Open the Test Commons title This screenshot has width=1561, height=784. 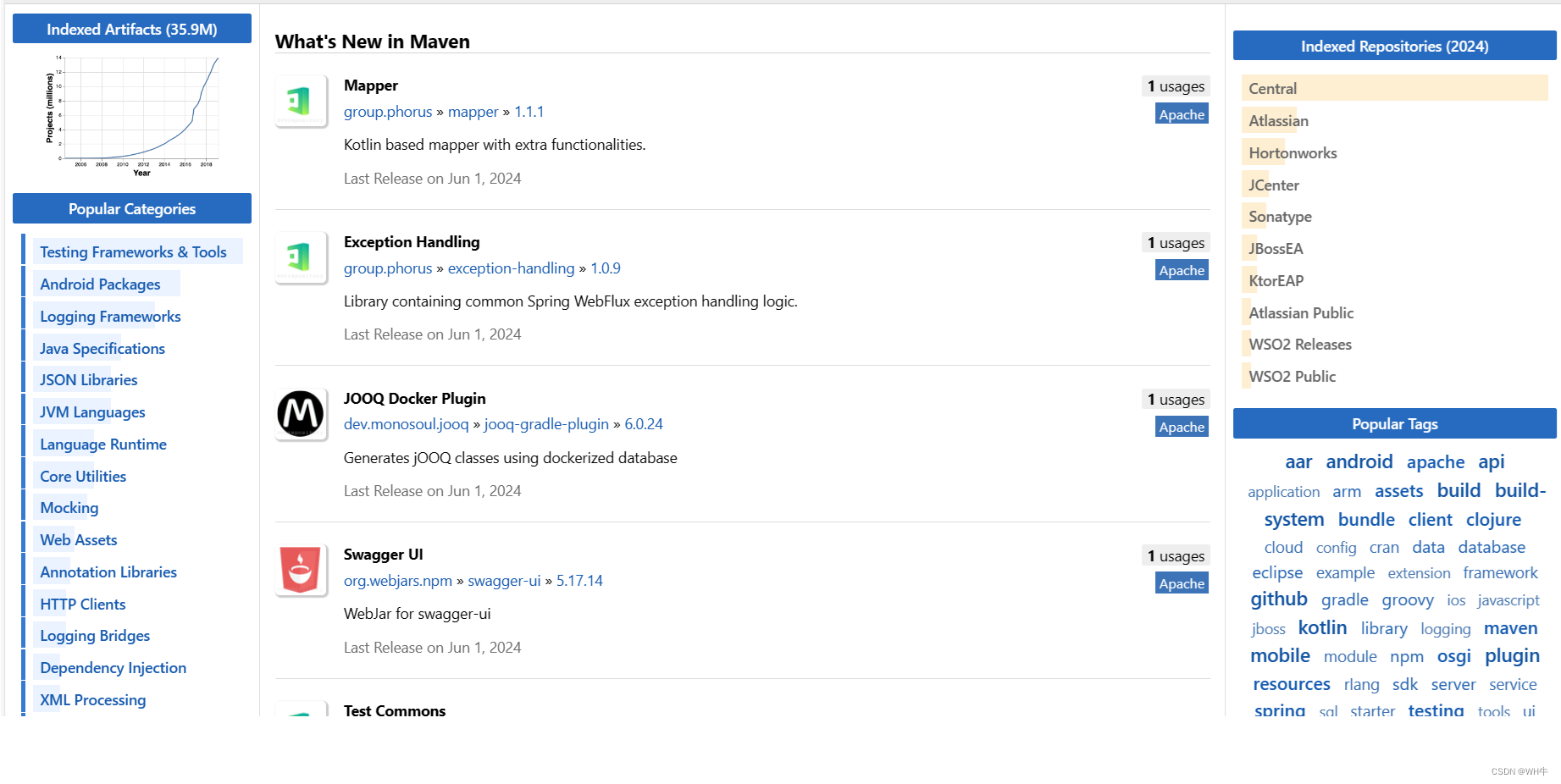coord(395,709)
